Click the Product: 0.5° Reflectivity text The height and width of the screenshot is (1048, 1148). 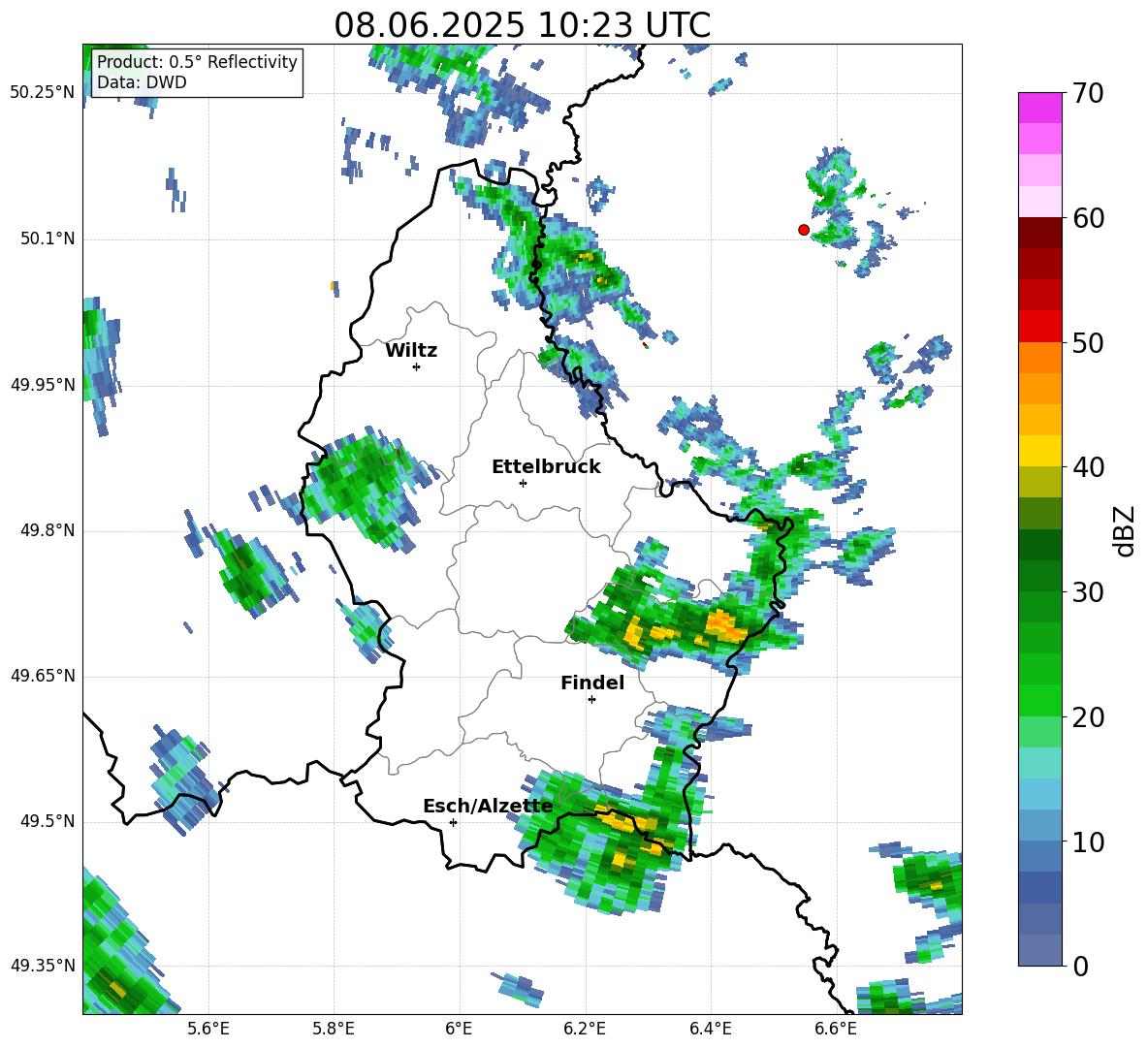pos(197,61)
